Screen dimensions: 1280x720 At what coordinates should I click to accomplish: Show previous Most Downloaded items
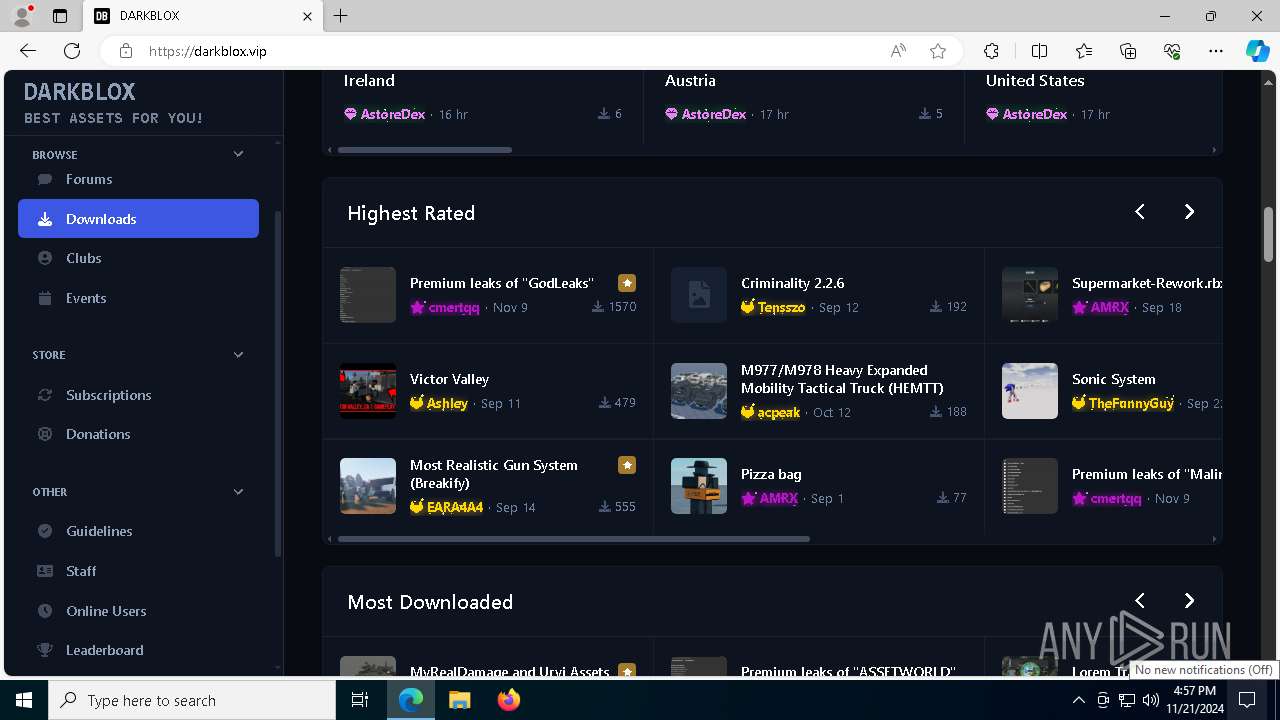click(1140, 600)
